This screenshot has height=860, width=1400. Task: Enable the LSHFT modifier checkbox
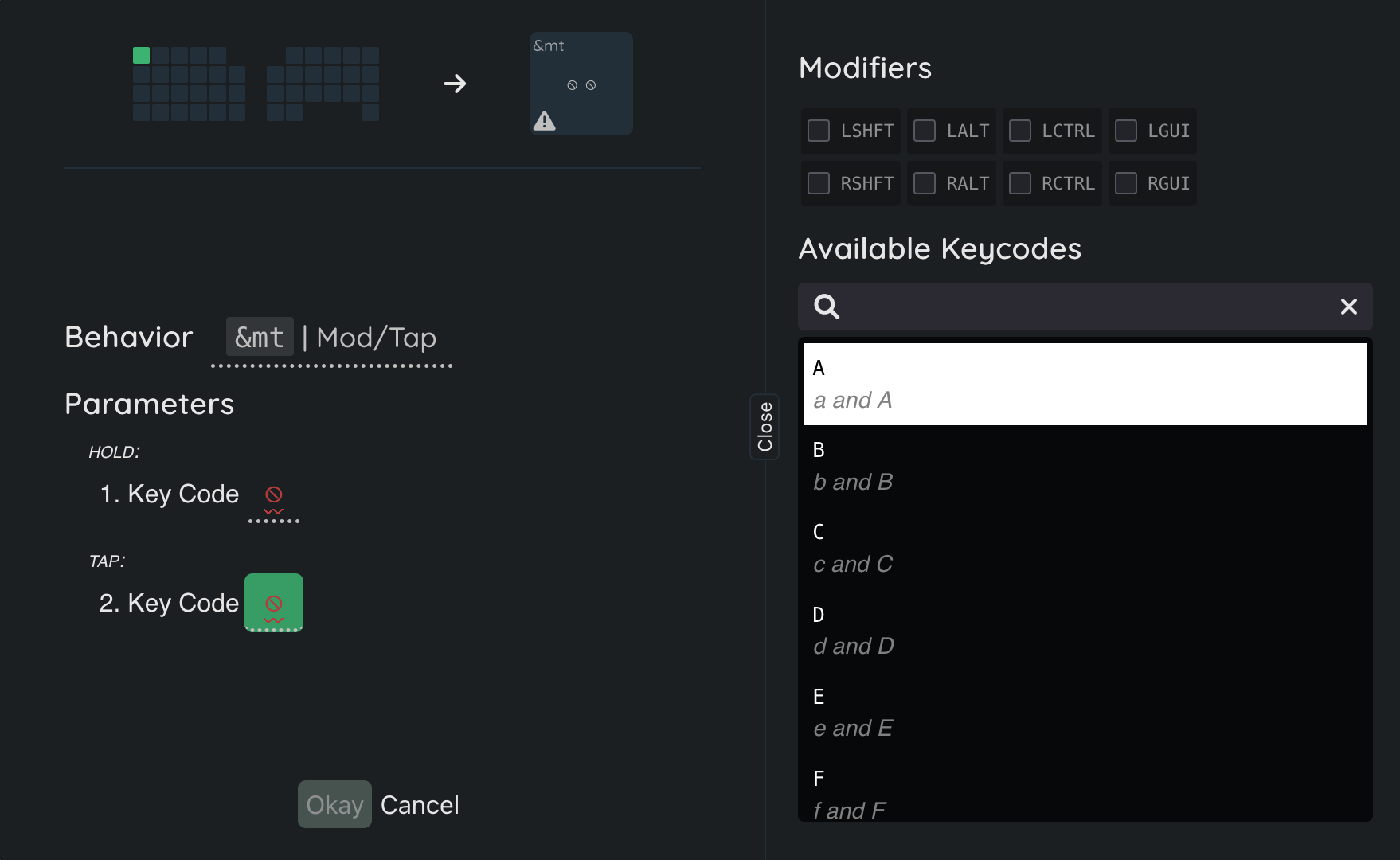[819, 131]
